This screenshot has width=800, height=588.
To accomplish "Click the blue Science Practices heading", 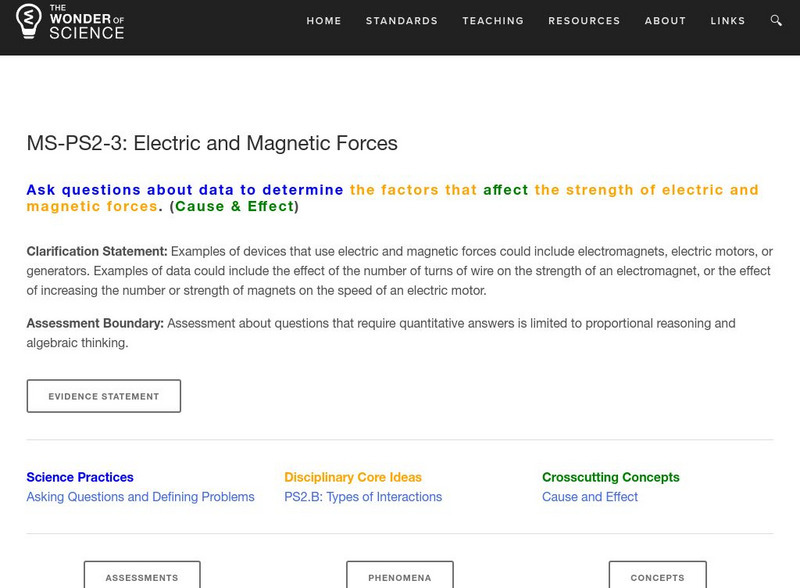I will click(80, 477).
